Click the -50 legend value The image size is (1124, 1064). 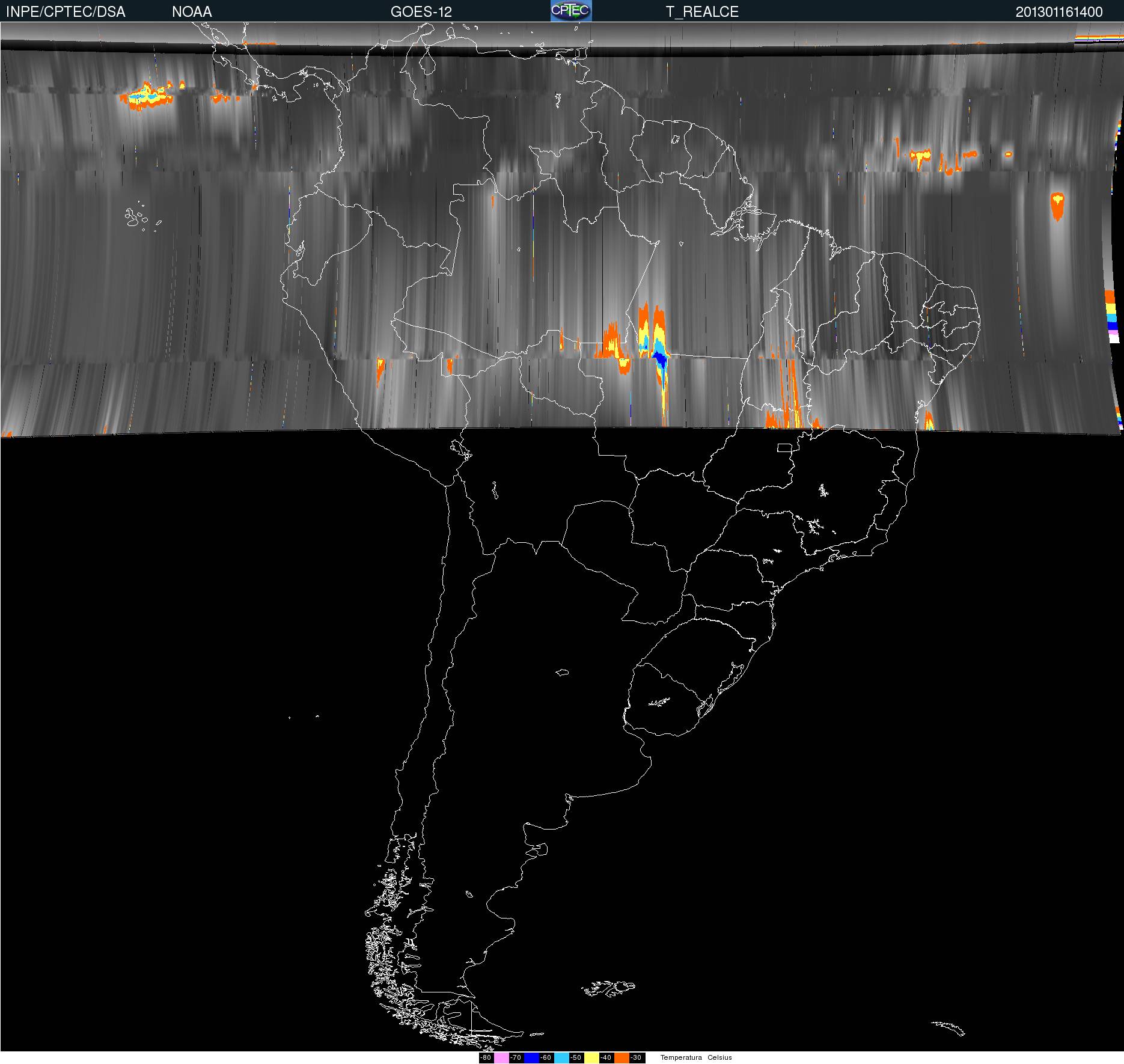click(576, 1058)
